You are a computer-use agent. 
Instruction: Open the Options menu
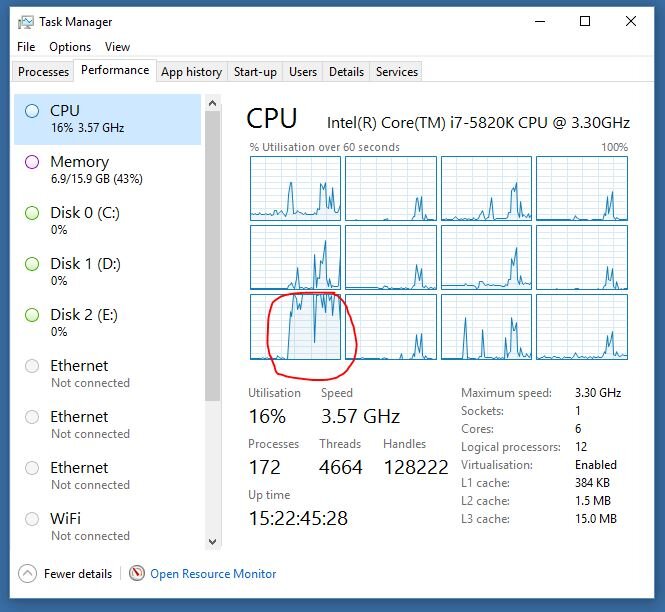70,47
